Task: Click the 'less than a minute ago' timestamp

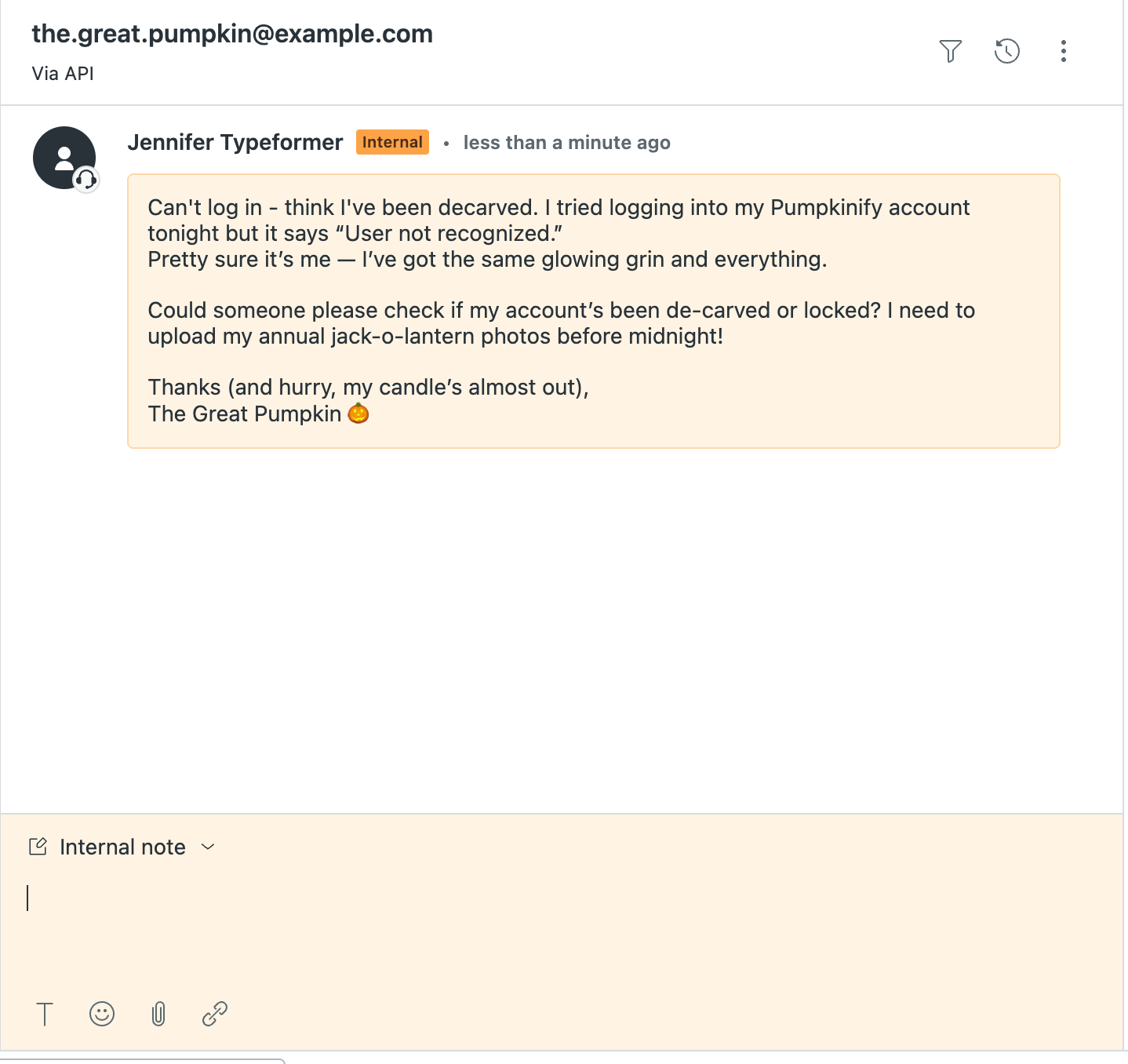Action: coord(566,143)
